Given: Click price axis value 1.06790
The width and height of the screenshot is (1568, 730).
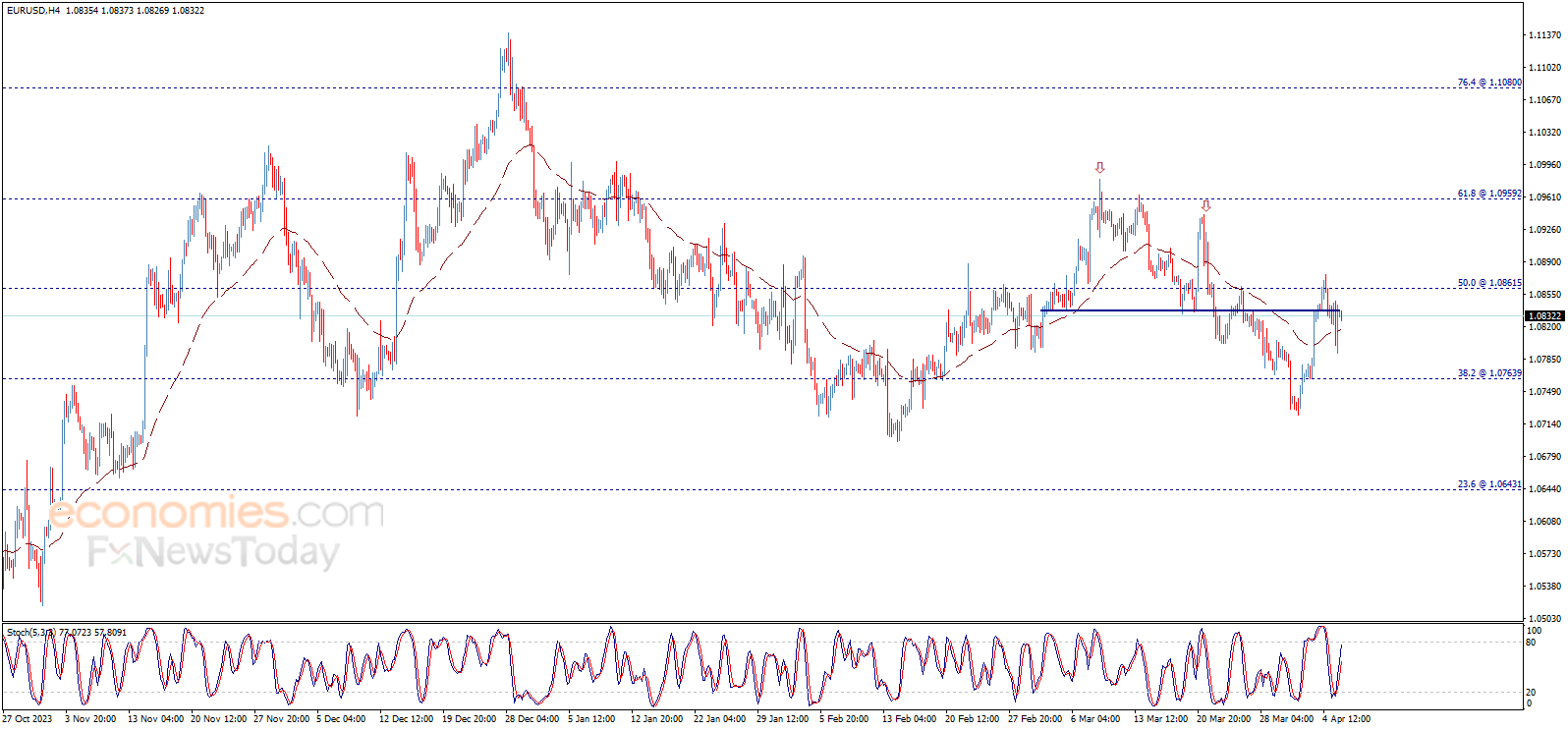Looking at the screenshot, I should (x=1544, y=457).
